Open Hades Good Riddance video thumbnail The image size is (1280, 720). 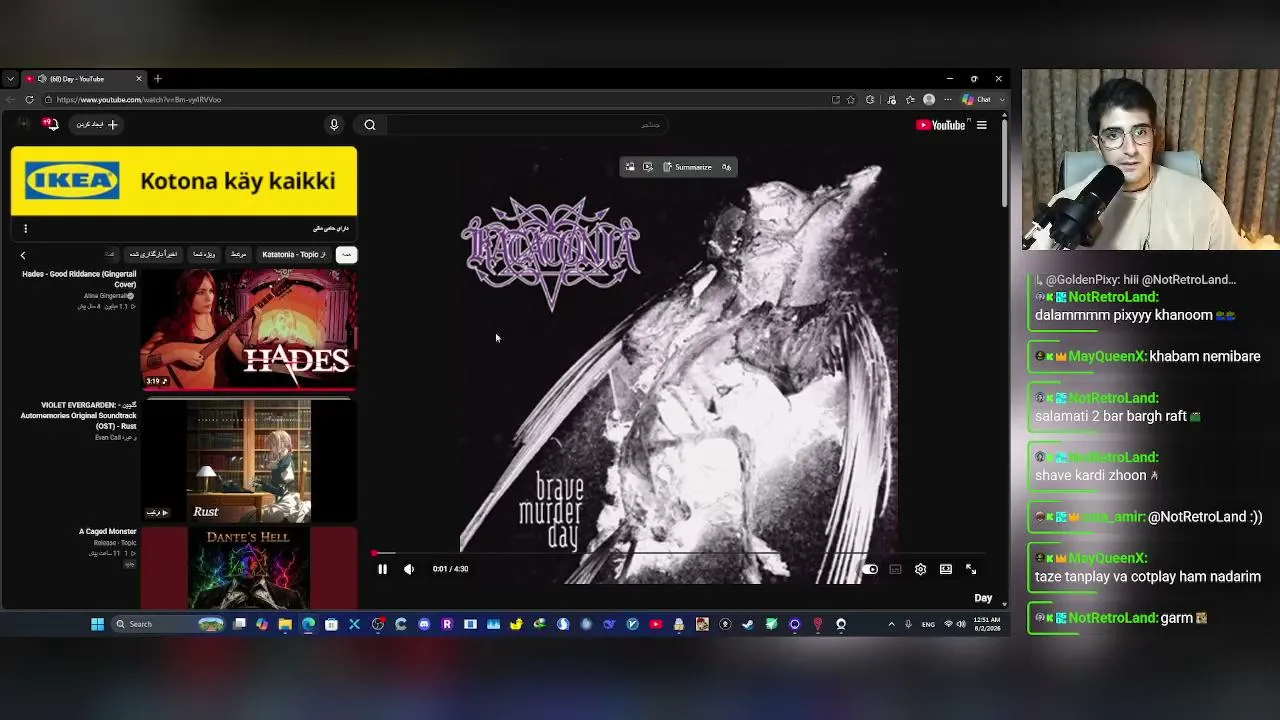(249, 329)
